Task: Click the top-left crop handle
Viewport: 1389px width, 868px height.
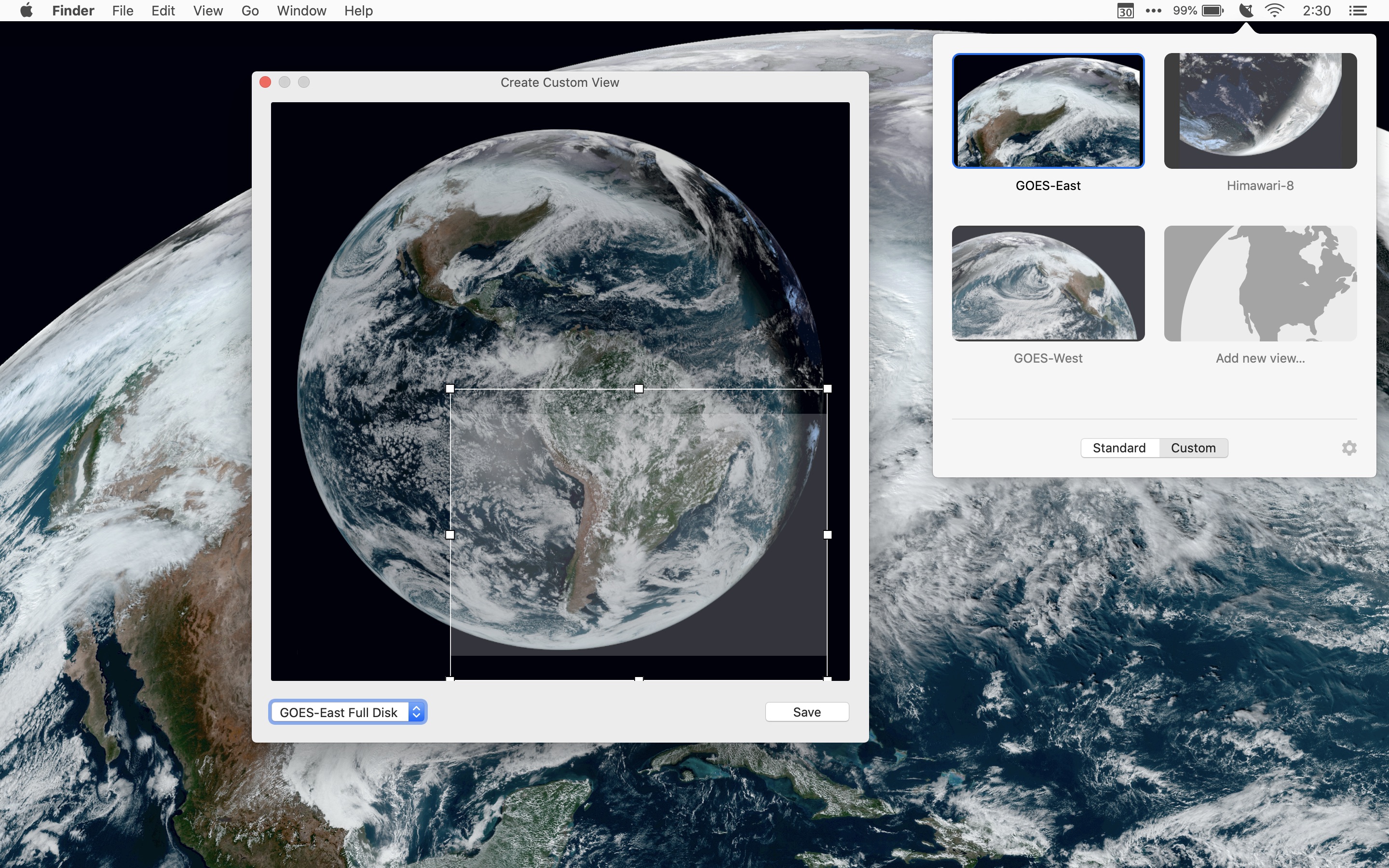Action: (x=450, y=389)
